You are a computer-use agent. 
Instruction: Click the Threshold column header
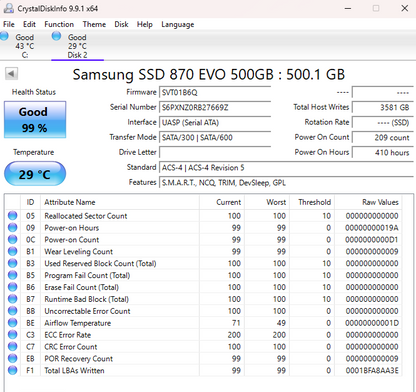point(312,202)
